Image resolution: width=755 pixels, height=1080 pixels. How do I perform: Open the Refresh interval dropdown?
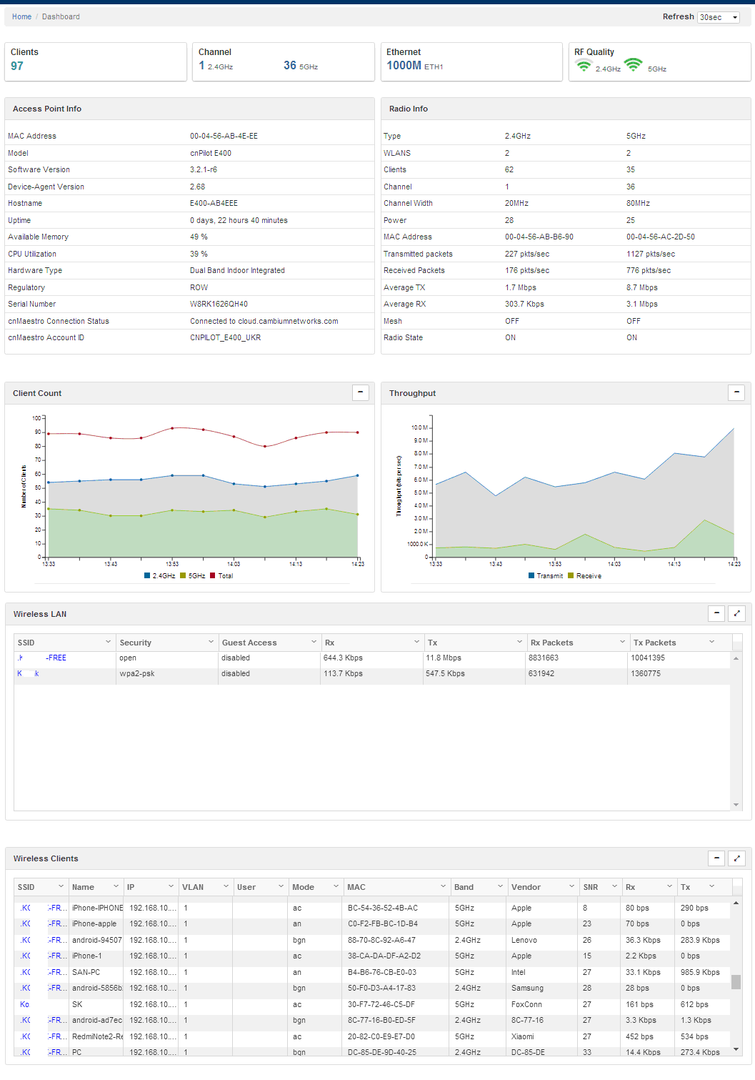718,17
